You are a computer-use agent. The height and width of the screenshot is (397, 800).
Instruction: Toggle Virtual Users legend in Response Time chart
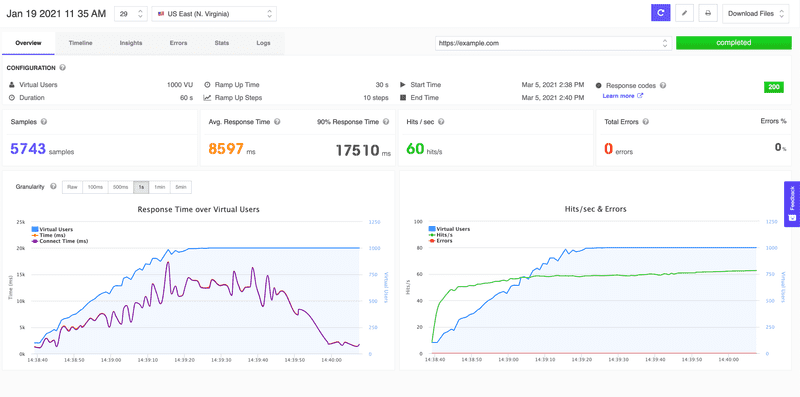tap(52, 230)
